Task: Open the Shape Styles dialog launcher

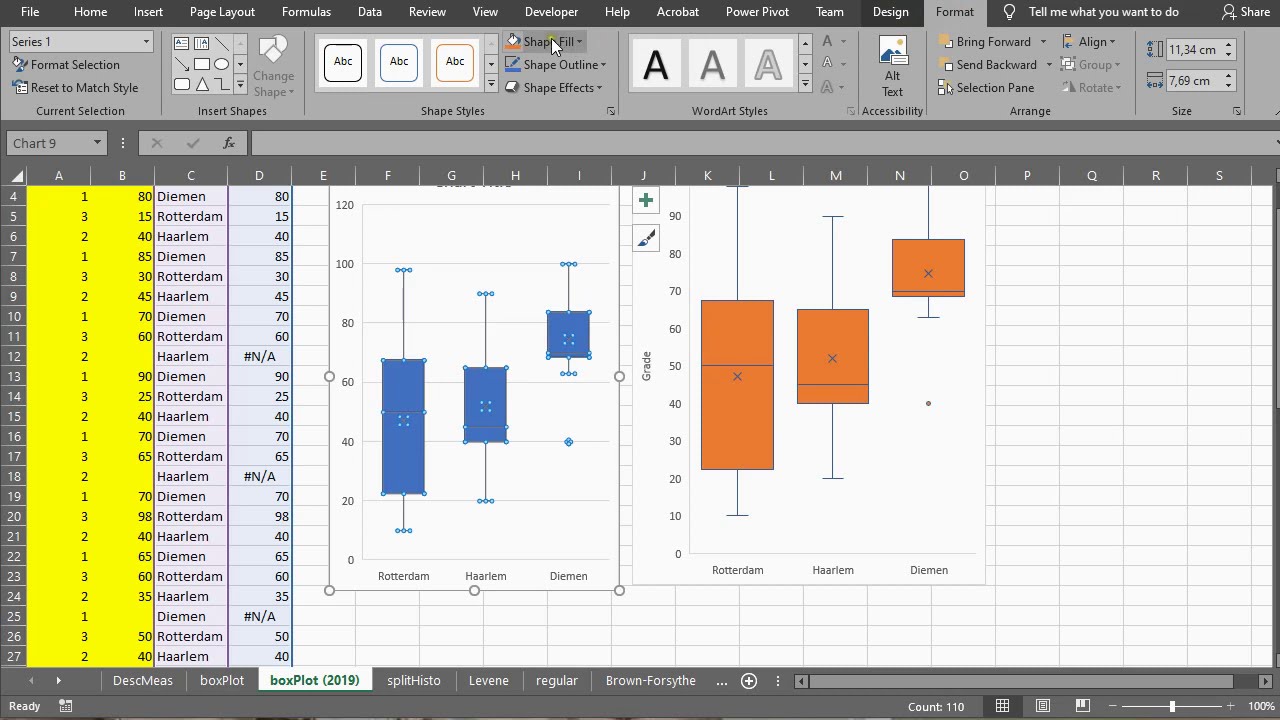Action: (x=611, y=111)
